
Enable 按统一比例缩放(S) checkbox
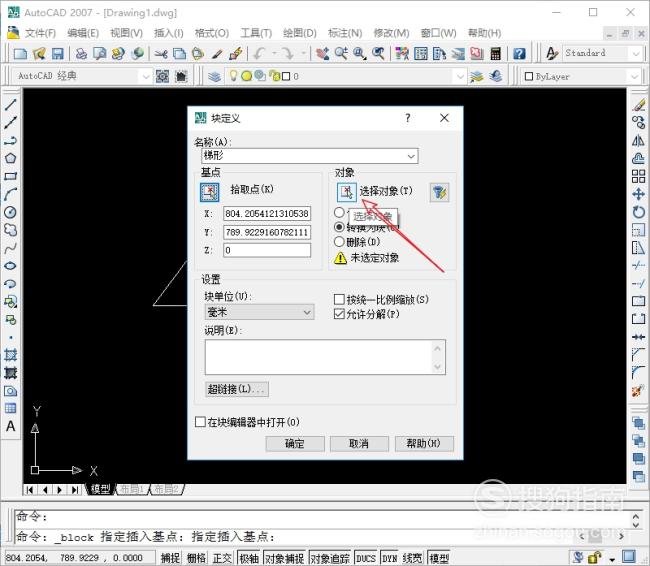[x=339, y=299]
